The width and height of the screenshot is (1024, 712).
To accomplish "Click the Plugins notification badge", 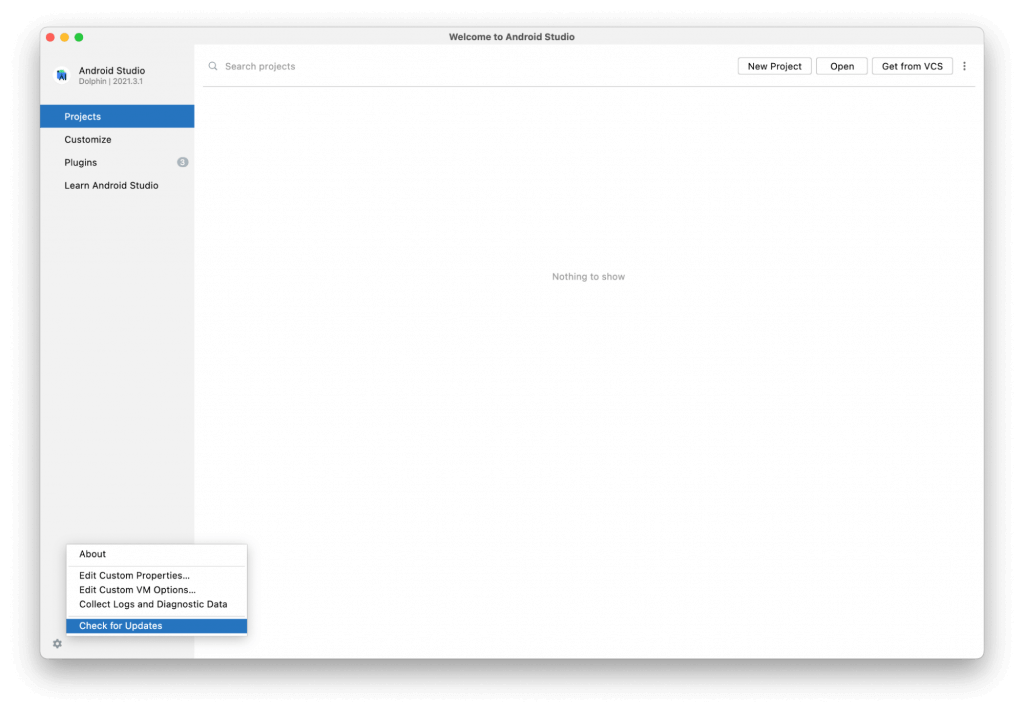I will [x=182, y=162].
